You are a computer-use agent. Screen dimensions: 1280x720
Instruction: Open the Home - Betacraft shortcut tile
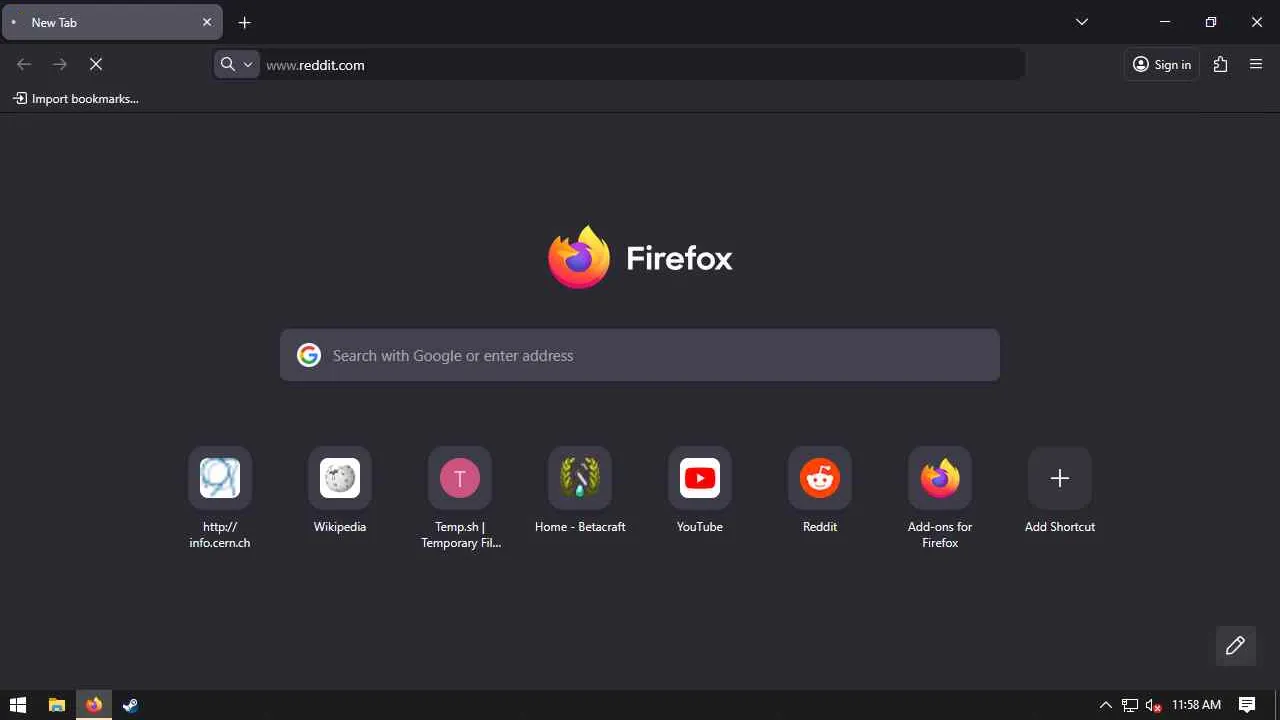580,478
